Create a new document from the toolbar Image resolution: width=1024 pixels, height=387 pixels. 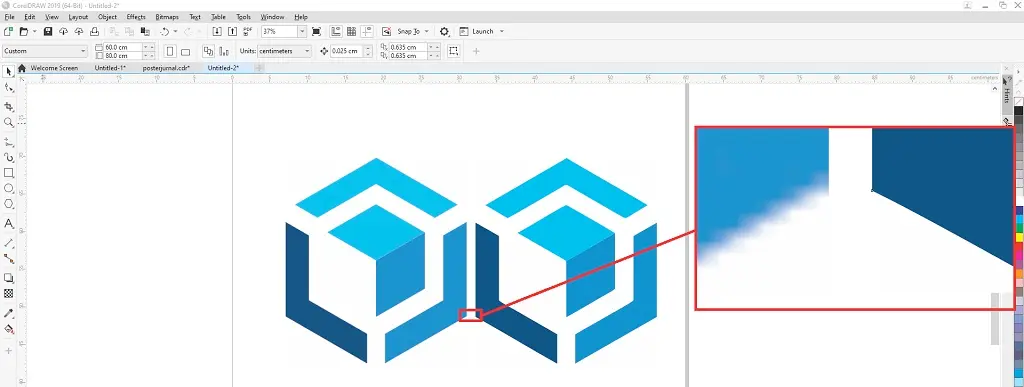(x=8, y=31)
